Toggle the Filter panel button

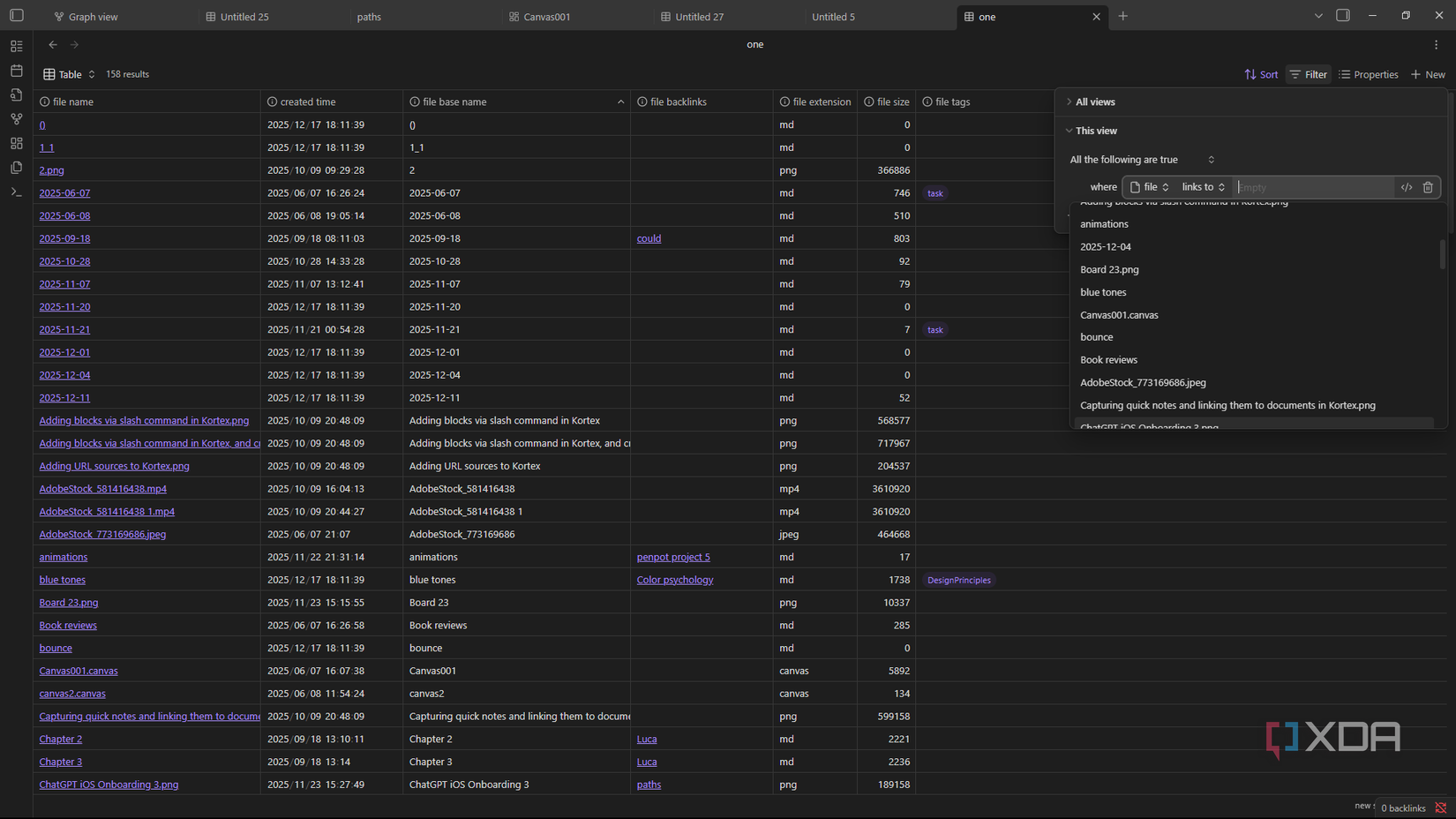coord(1308,74)
